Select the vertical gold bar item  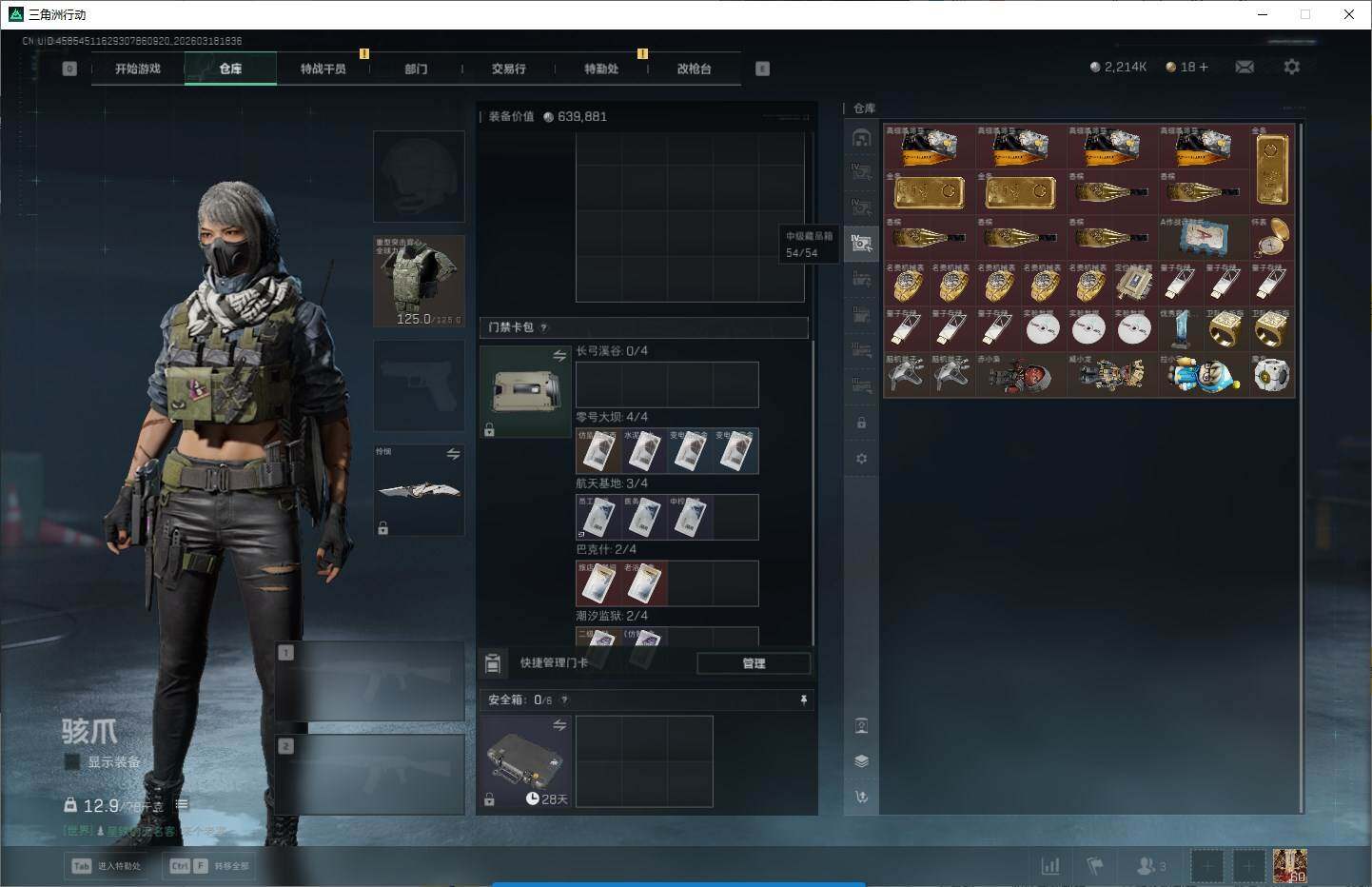coord(1272,168)
